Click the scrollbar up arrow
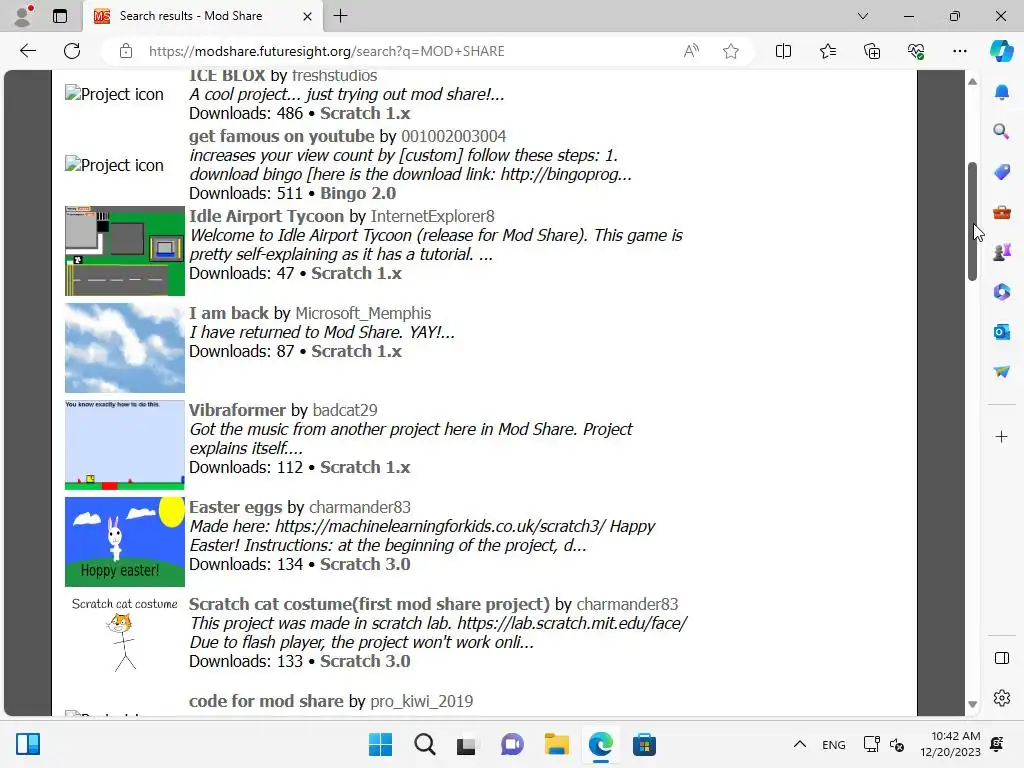The width and height of the screenshot is (1024, 768). tap(972, 82)
